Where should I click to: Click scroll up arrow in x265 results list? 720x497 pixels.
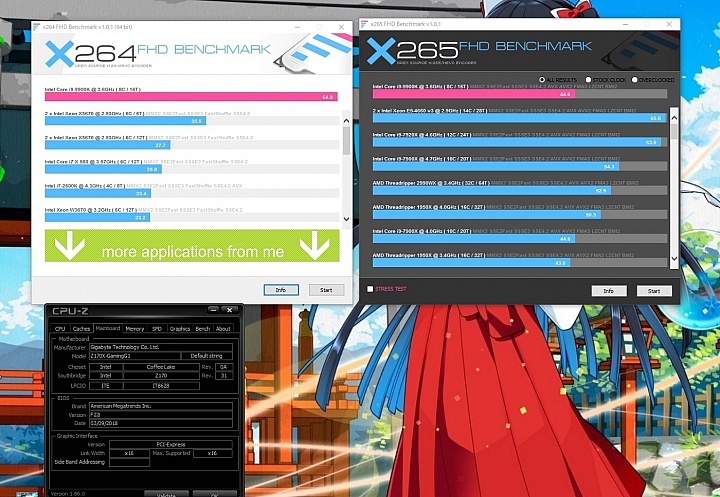pos(674,118)
